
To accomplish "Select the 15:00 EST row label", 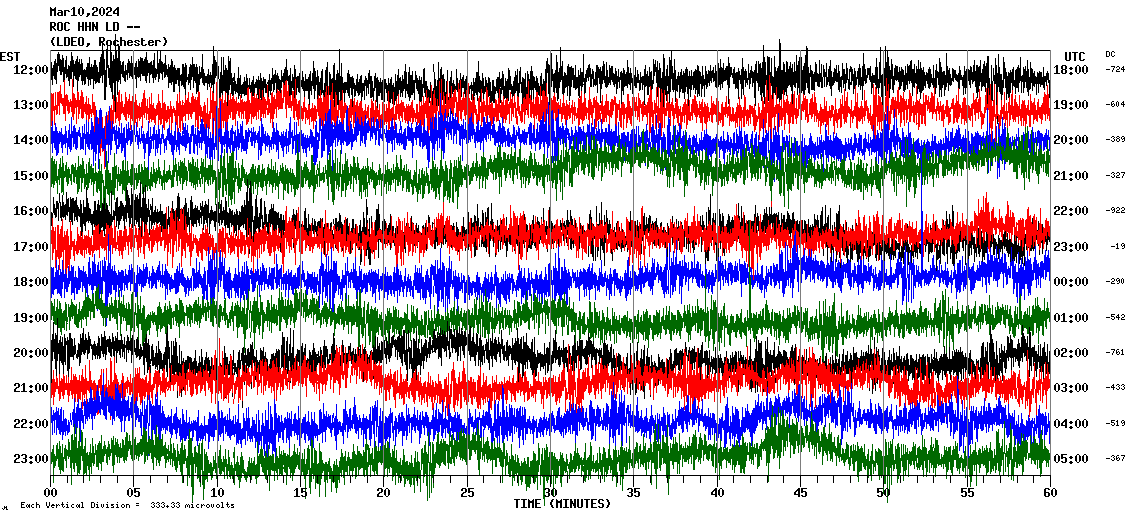I will [x=31, y=176].
